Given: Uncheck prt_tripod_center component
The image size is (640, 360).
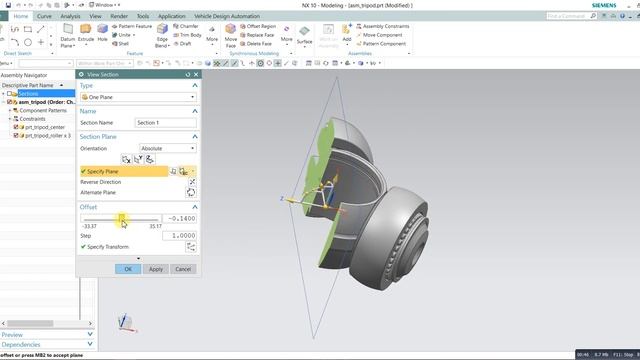Looking at the screenshot, I should pos(16,127).
